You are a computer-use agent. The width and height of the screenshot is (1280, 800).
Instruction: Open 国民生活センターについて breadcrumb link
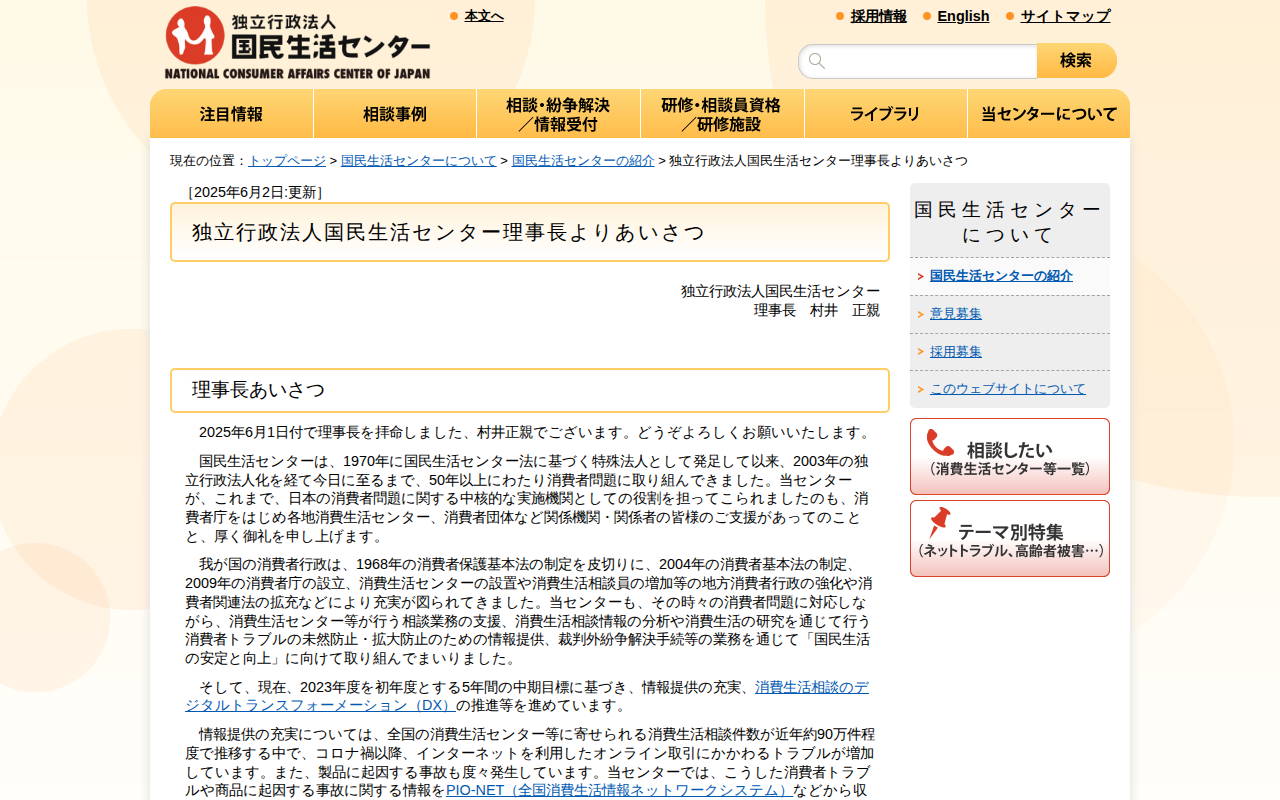[x=419, y=161]
